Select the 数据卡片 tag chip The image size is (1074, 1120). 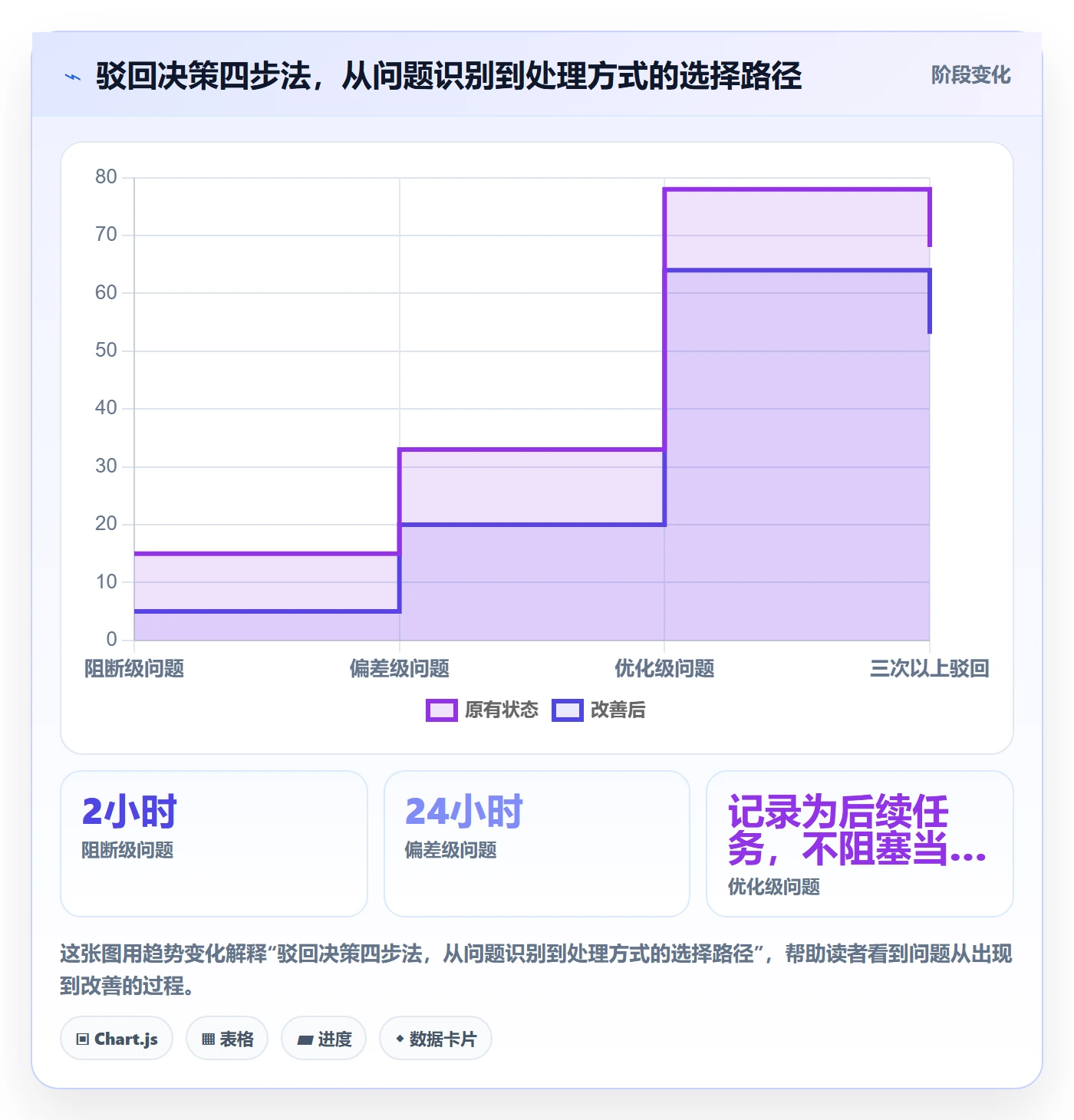(x=436, y=1039)
